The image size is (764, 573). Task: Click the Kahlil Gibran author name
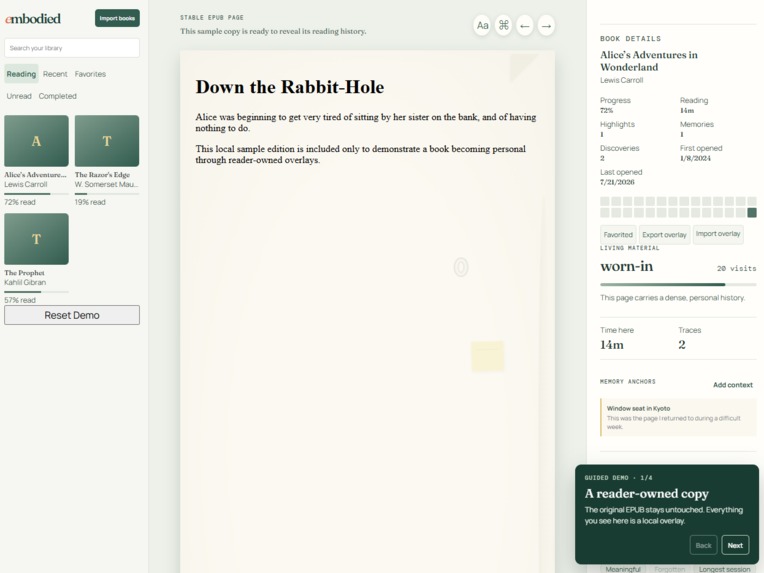click(x=25, y=283)
